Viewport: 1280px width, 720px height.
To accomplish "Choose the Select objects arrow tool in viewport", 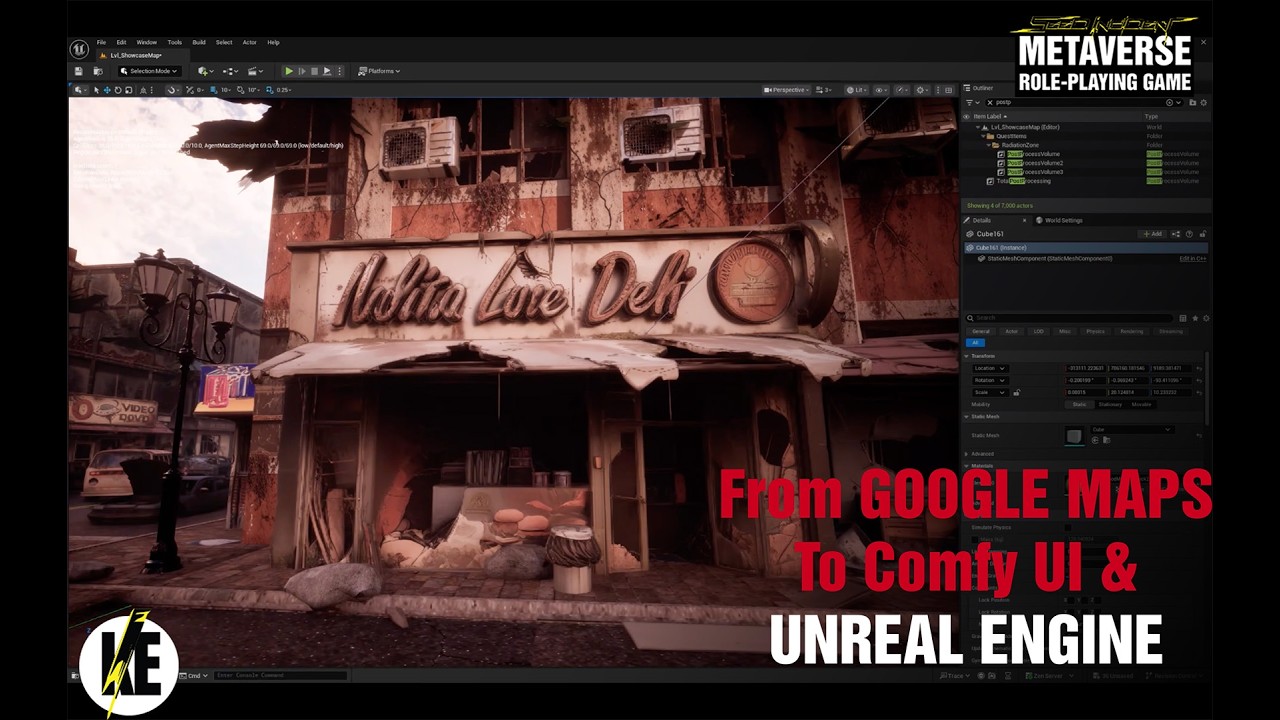I will [x=96, y=90].
